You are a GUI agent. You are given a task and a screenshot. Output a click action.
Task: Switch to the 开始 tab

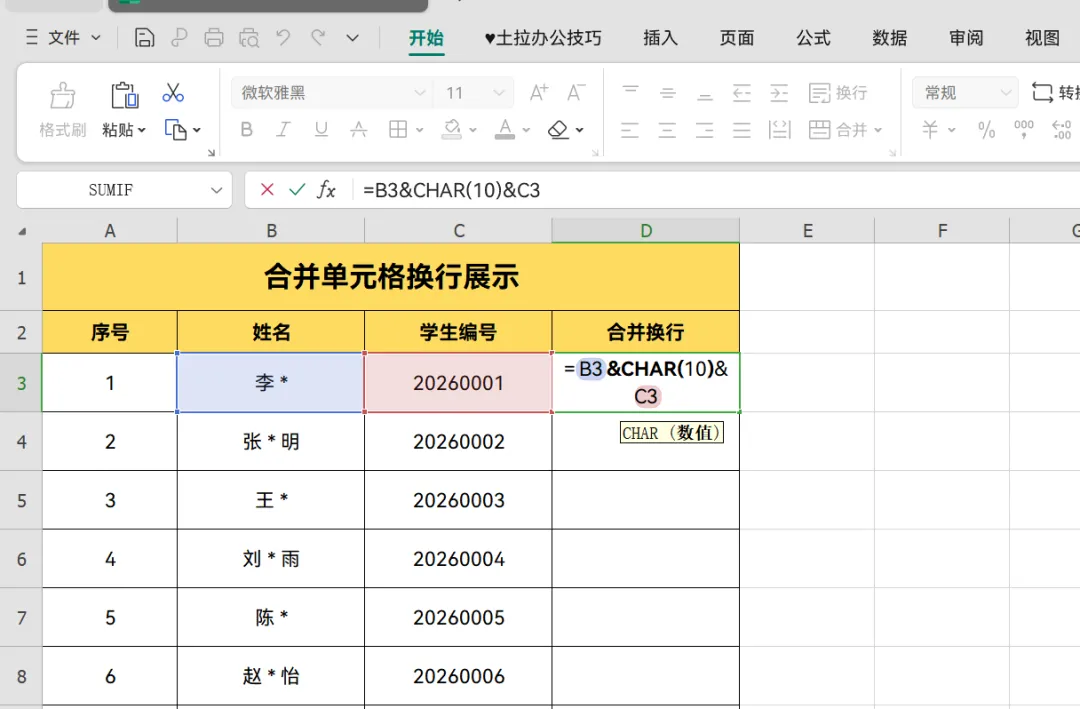pyautogui.click(x=426, y=38)
